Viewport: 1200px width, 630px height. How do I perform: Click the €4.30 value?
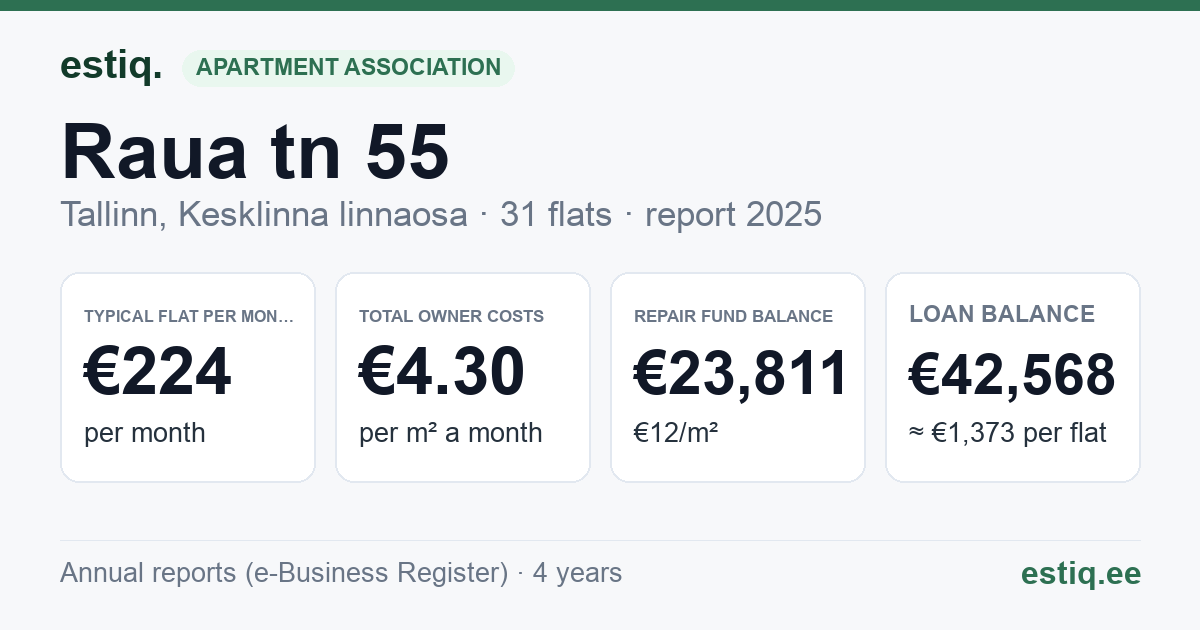pos(442,372)
